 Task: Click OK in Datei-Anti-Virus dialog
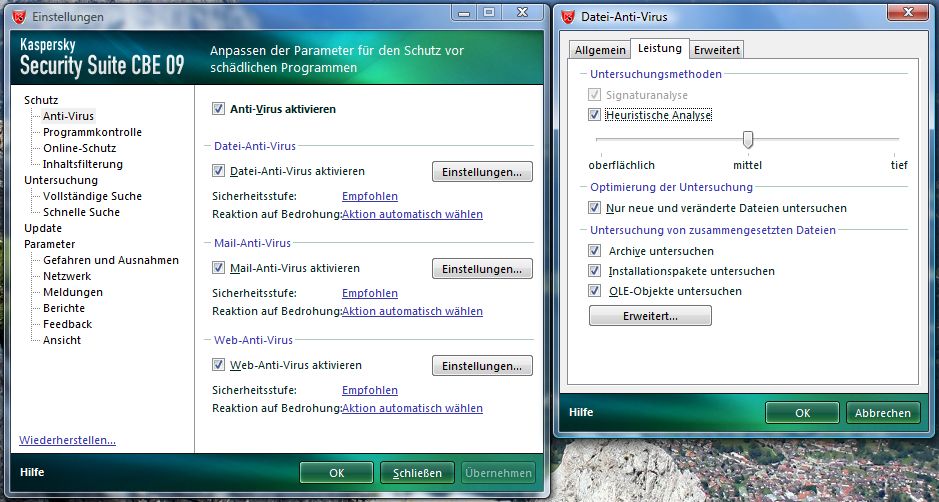(802, 413)
